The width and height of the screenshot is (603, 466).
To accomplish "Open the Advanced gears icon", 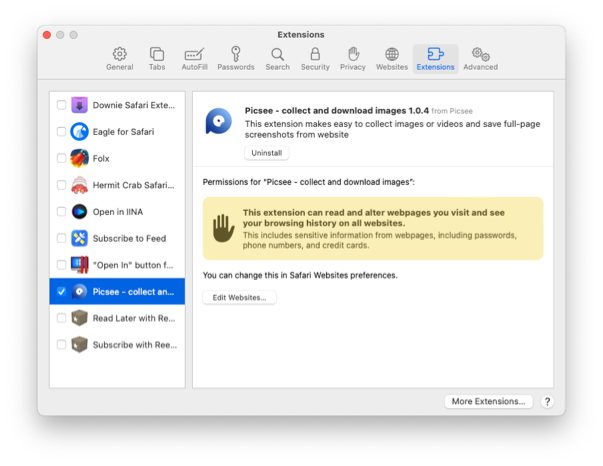I will pos(481,54).
